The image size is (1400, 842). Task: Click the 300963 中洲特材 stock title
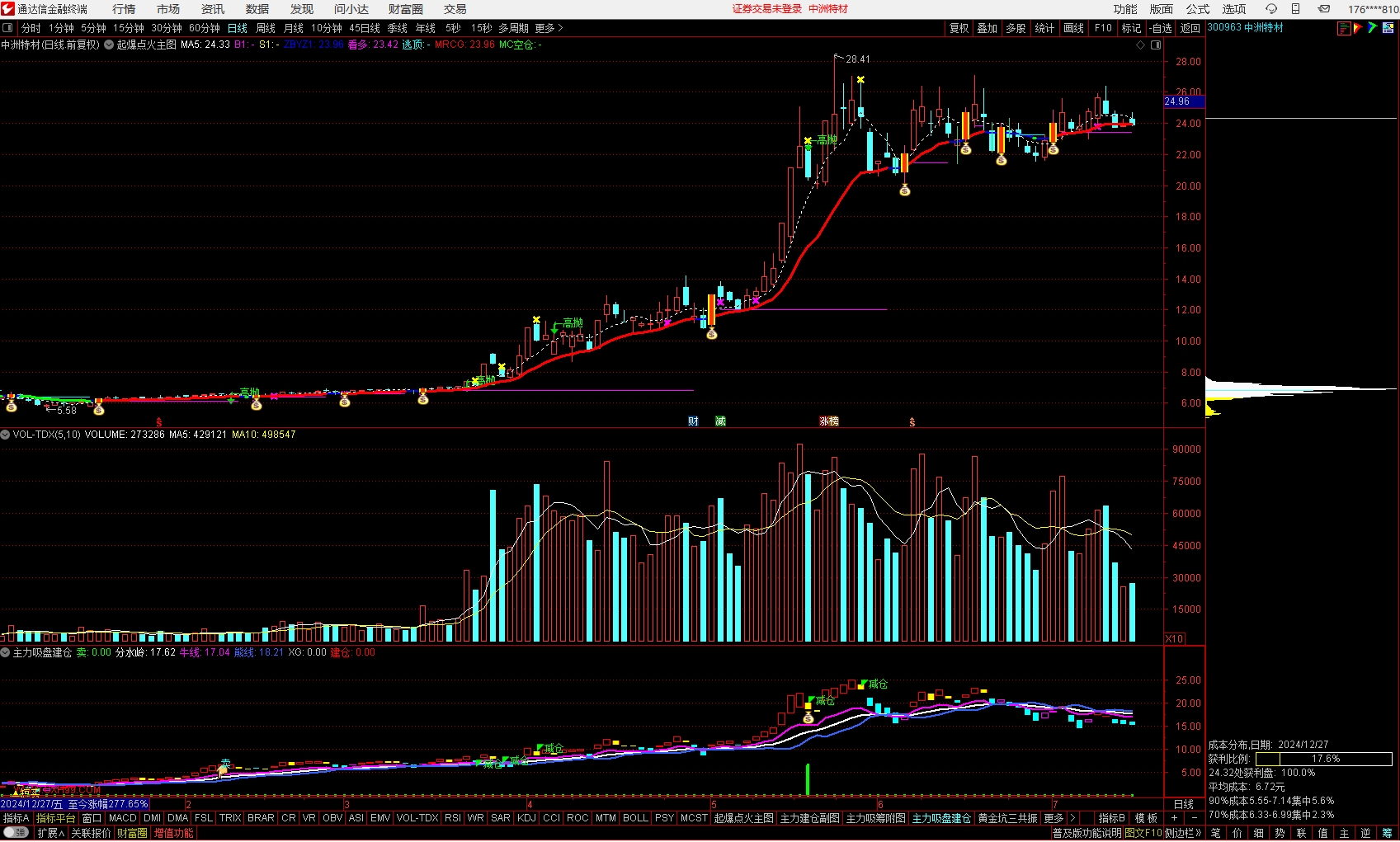[x=1245, y=27]
